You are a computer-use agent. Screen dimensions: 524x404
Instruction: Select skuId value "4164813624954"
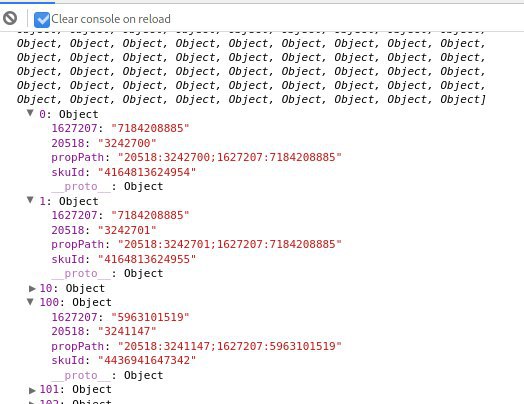point(147,172)
